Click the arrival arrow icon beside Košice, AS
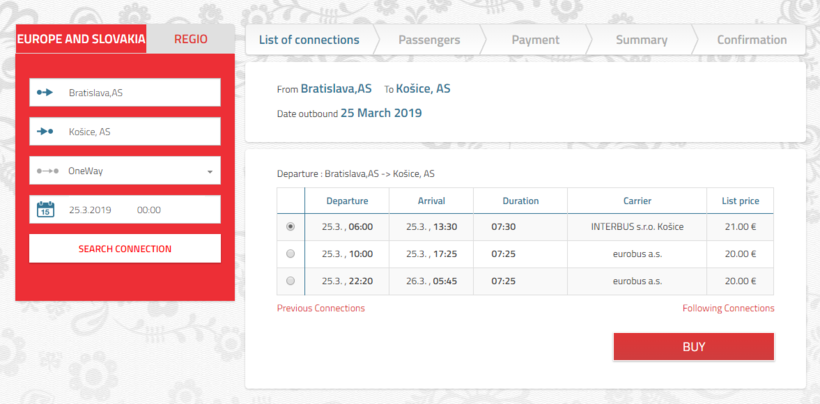This screenshot has height=404, width=820. (x=45, y=132)
